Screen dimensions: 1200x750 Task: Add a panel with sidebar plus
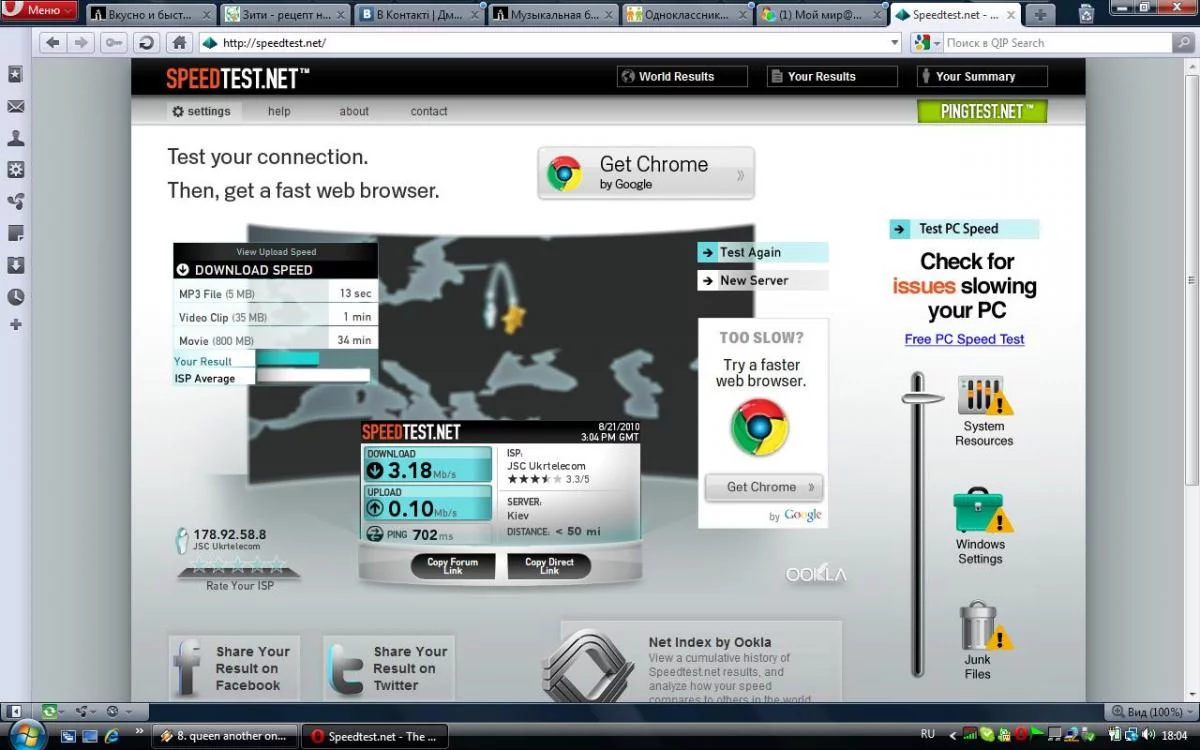point(16,325)
